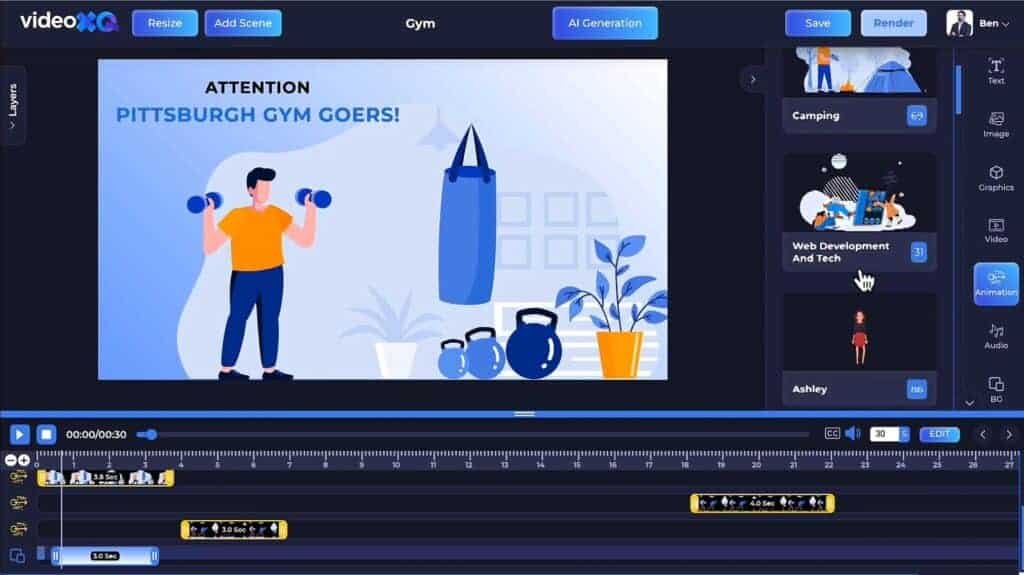The height and width of the screenshot is (575, 1024).
Task: Play the timeline preview
Action: click(19, 434)
